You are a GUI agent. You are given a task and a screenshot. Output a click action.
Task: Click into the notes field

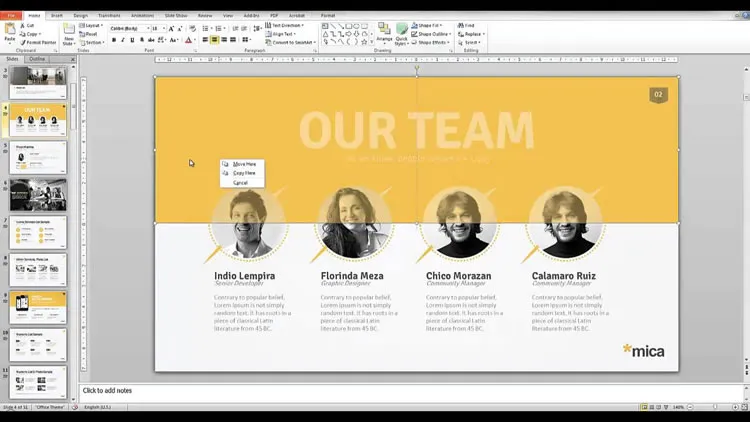point(412,392)
